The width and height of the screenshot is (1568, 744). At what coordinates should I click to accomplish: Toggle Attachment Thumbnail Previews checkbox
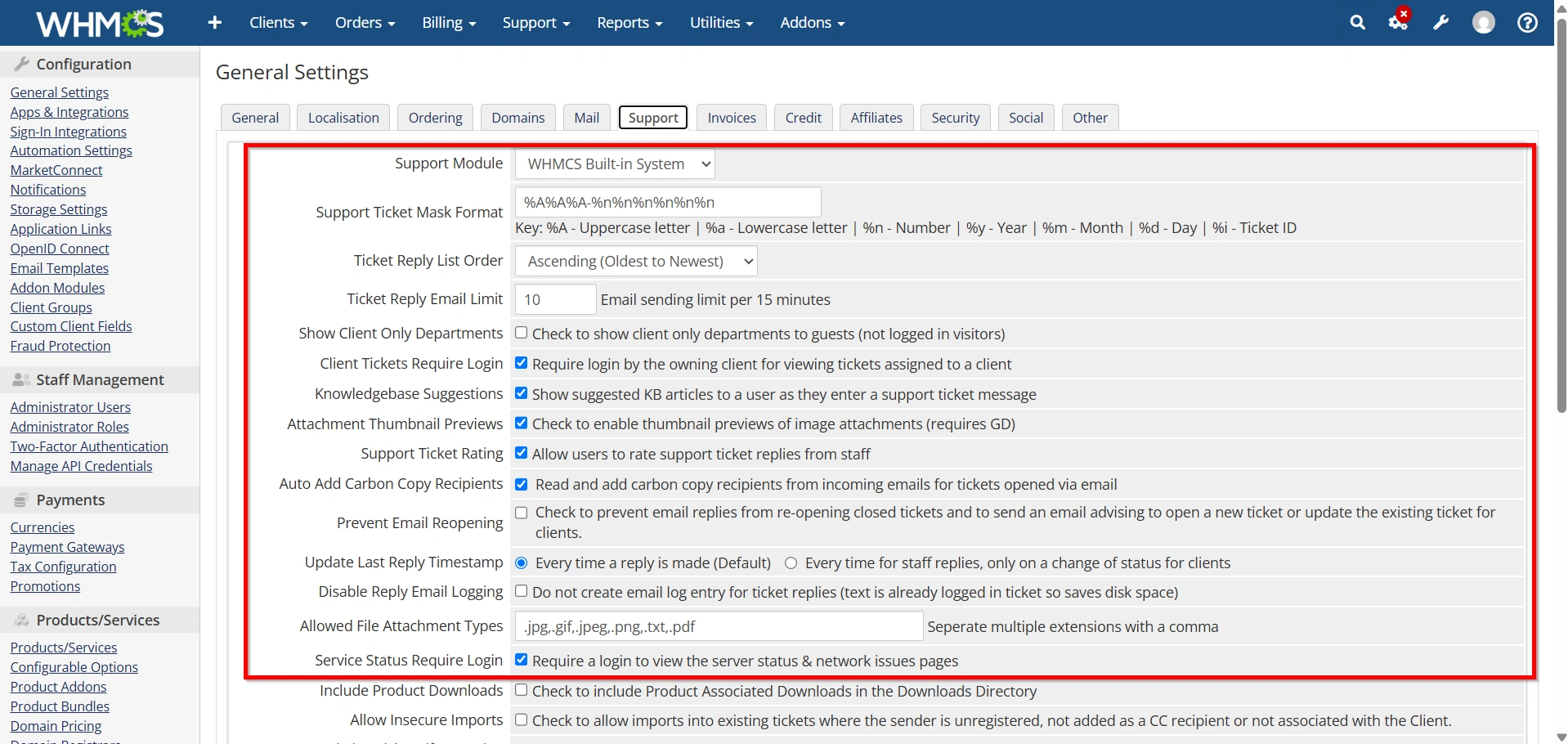click(x=521, y=423)
